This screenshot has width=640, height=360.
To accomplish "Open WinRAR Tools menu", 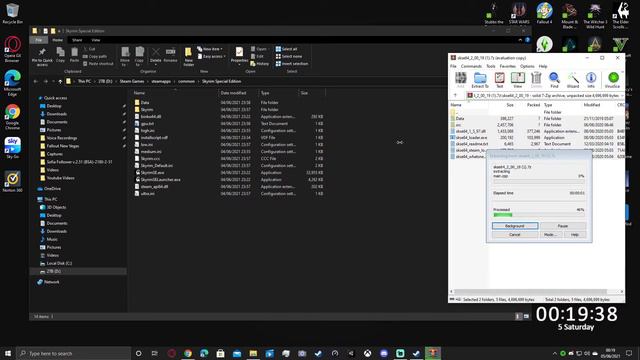I will click(x=491, y=66).
